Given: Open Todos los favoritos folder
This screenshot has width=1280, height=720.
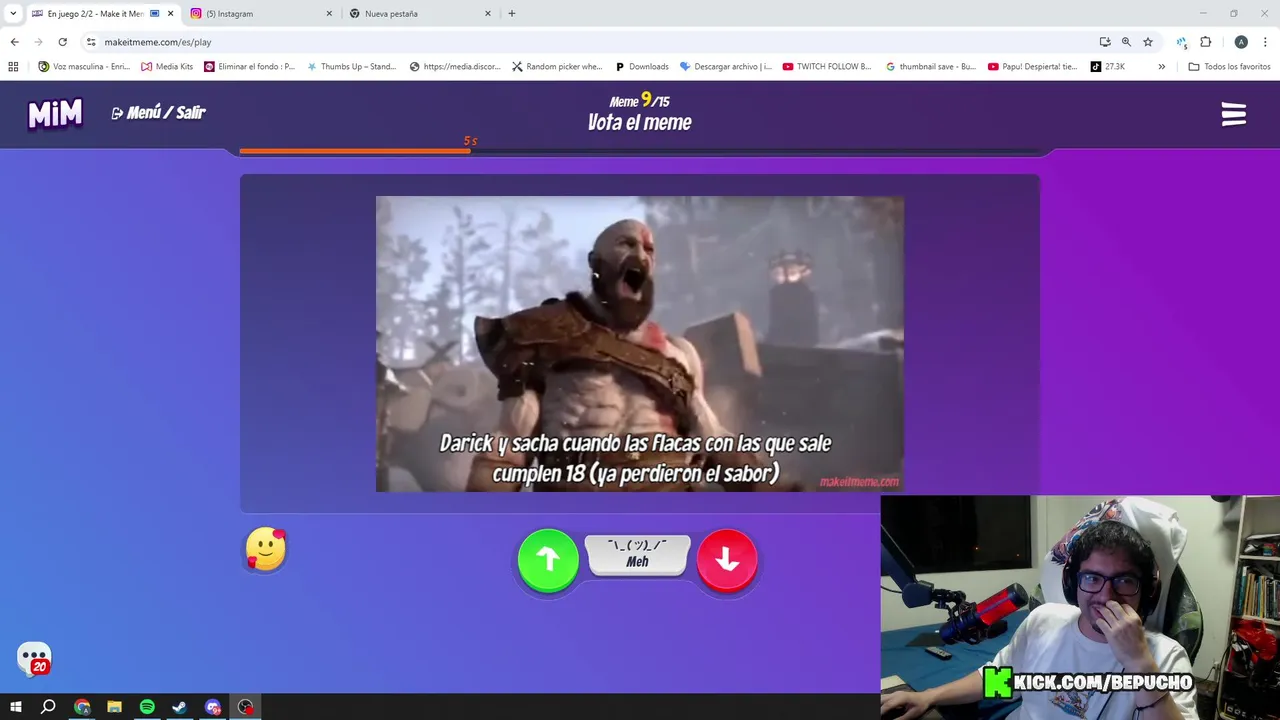Looking at the screenshot, I should [1230, 67].
